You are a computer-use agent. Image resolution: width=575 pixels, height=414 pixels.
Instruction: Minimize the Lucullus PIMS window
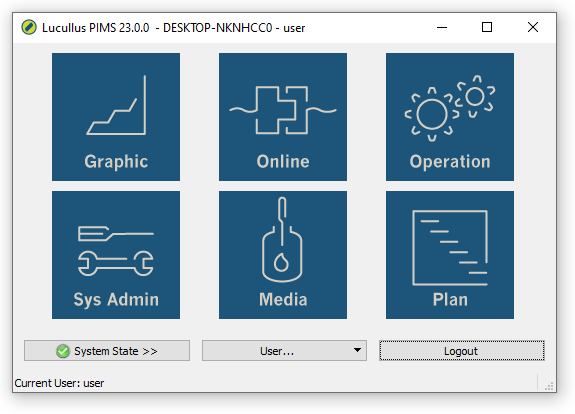point(442,28)
